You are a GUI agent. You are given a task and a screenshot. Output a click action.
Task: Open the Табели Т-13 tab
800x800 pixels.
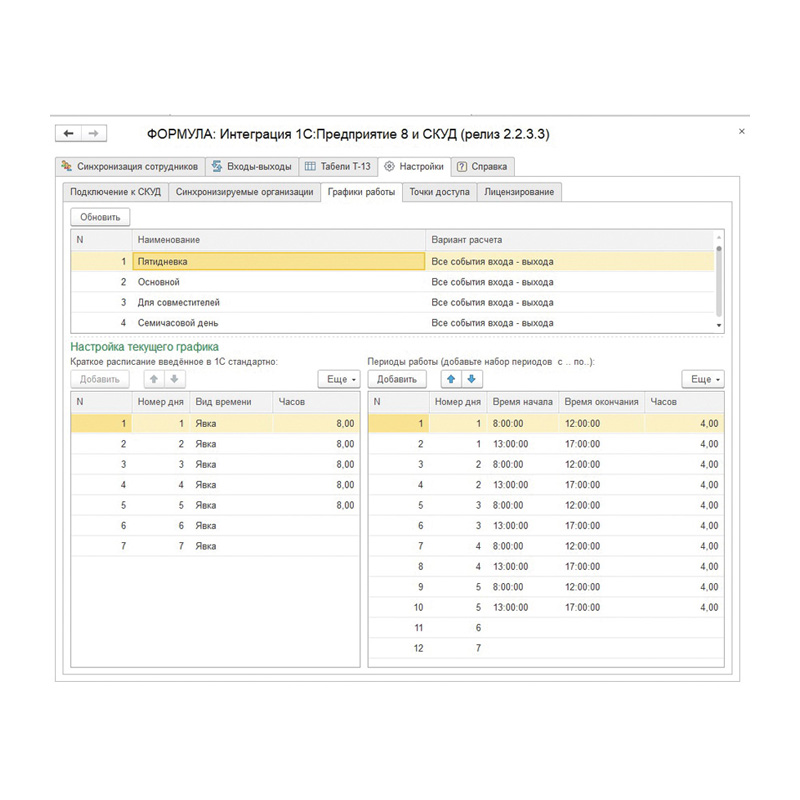[x=337, y=166]
